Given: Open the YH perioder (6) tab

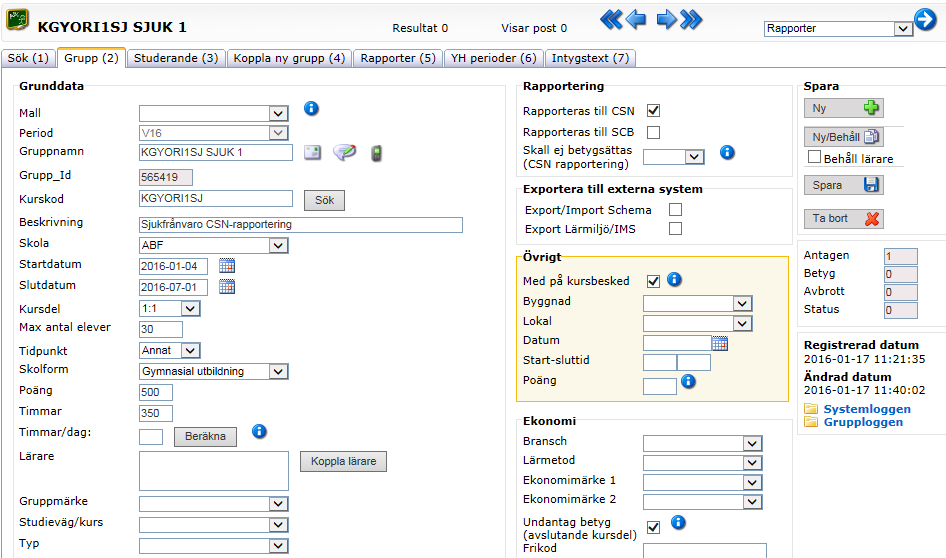Looking at the screenshot, I should click(494, 59).
